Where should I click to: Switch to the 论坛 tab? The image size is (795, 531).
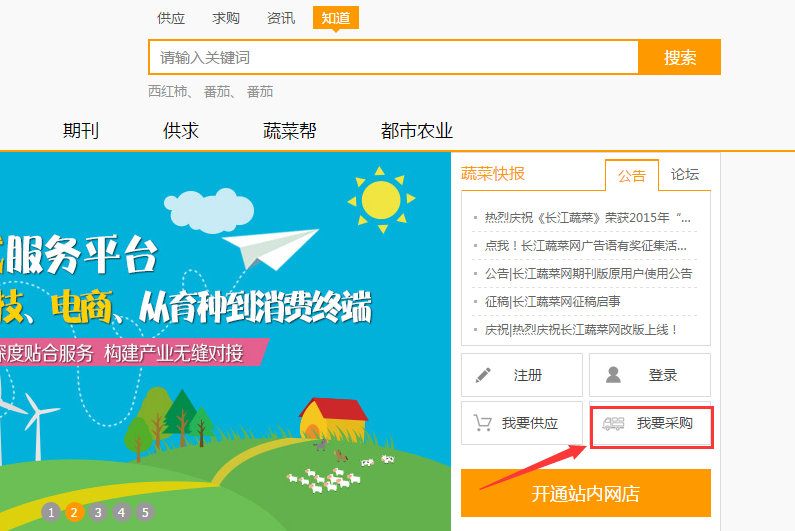(684, 174)
